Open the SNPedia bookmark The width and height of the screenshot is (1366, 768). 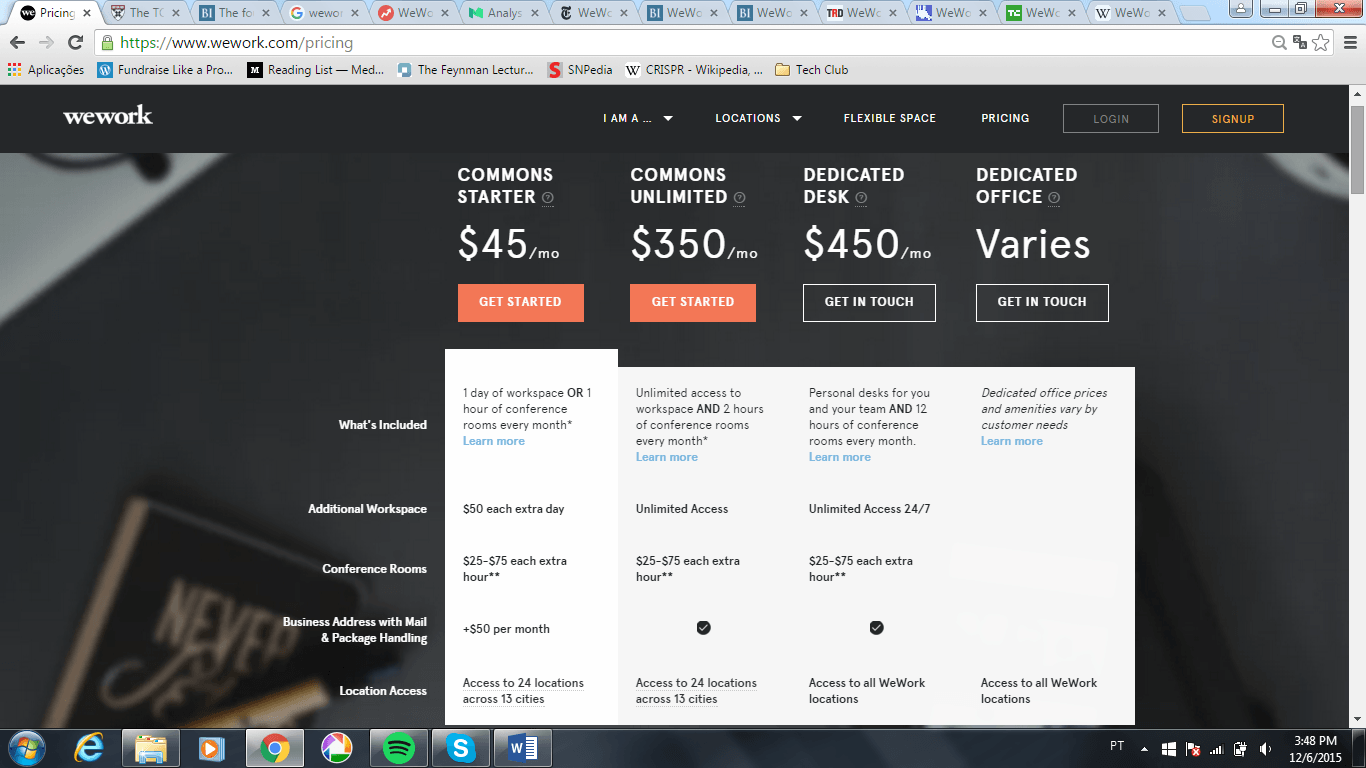(x=580, y=70)
